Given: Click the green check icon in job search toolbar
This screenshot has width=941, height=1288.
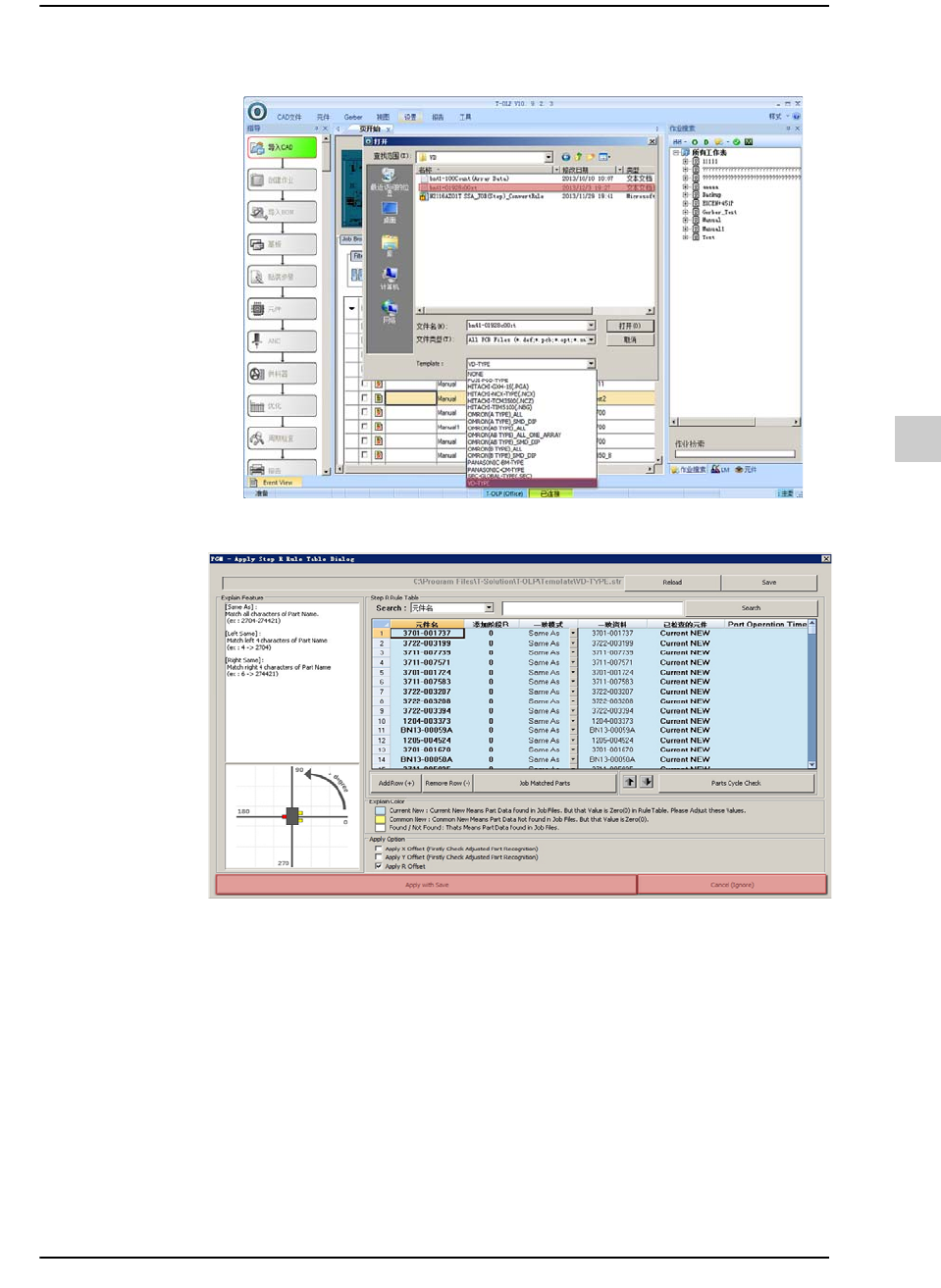Looking at the screenshot, I should 737,142.
